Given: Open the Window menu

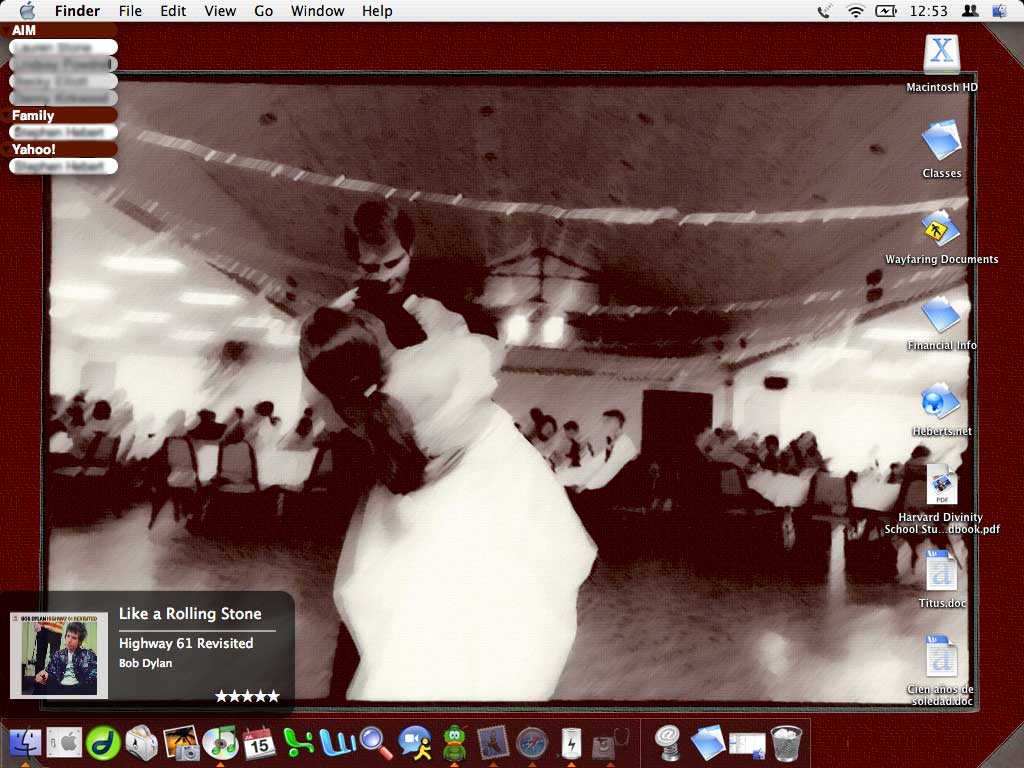Looking at the screenshot, I should point(317,11).
